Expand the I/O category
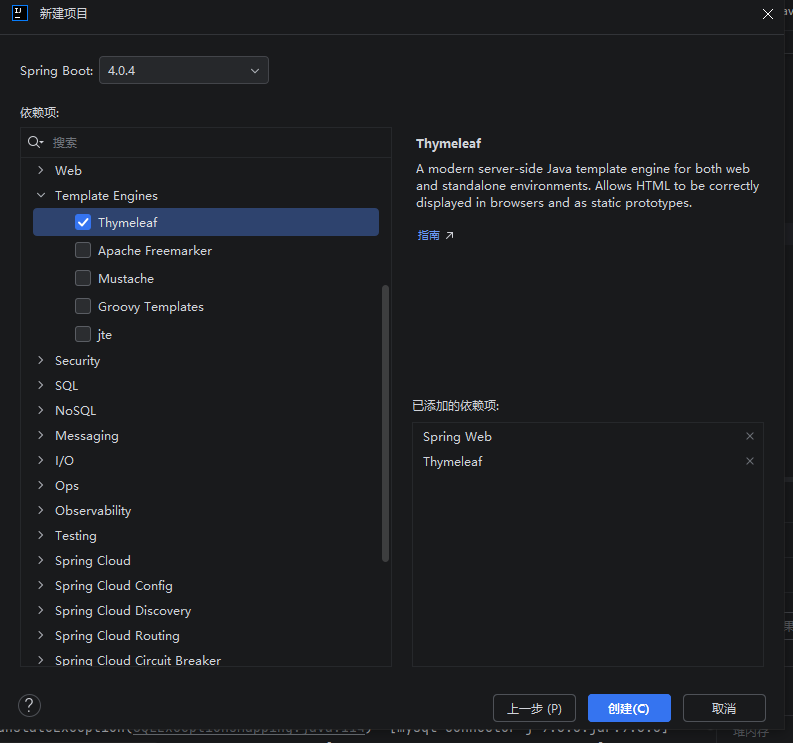The height and width of the screenshot is (743, 793). (40, 460)
